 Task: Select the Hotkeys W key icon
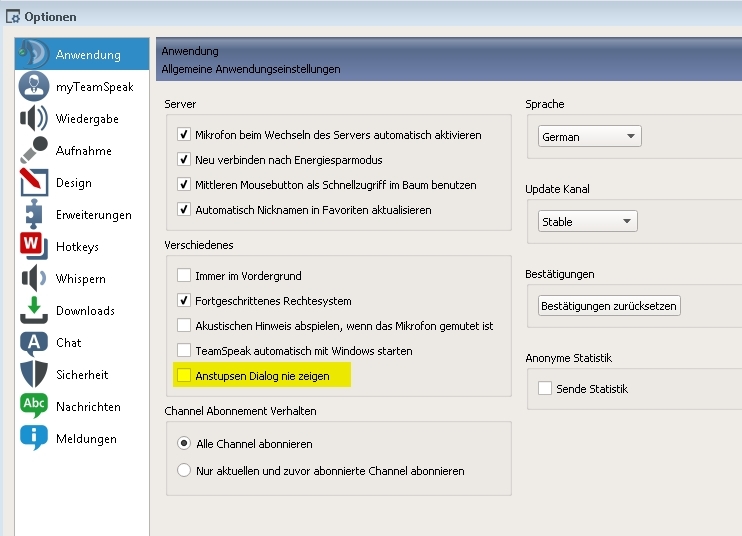[x=34, y=246]
